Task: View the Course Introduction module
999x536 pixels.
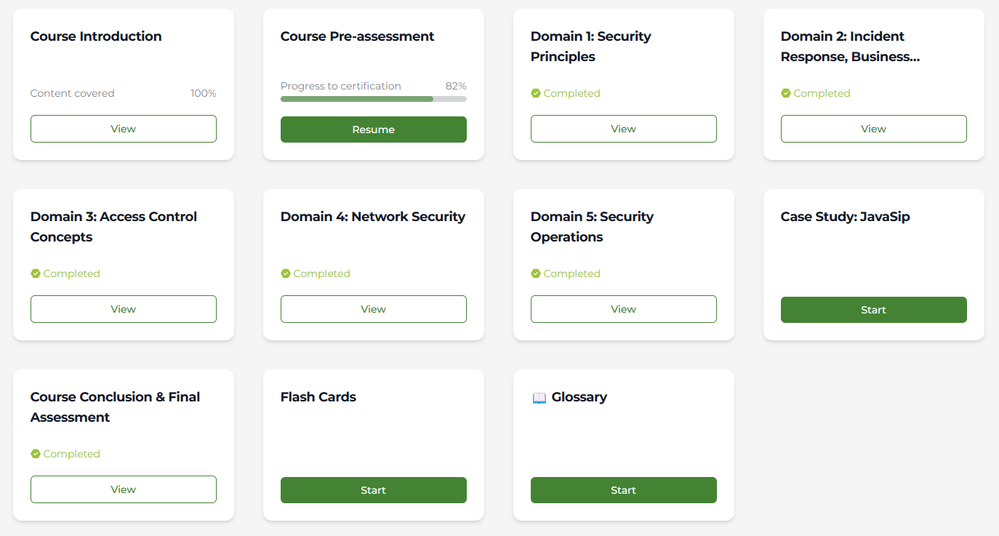Action: pos(123,129)
